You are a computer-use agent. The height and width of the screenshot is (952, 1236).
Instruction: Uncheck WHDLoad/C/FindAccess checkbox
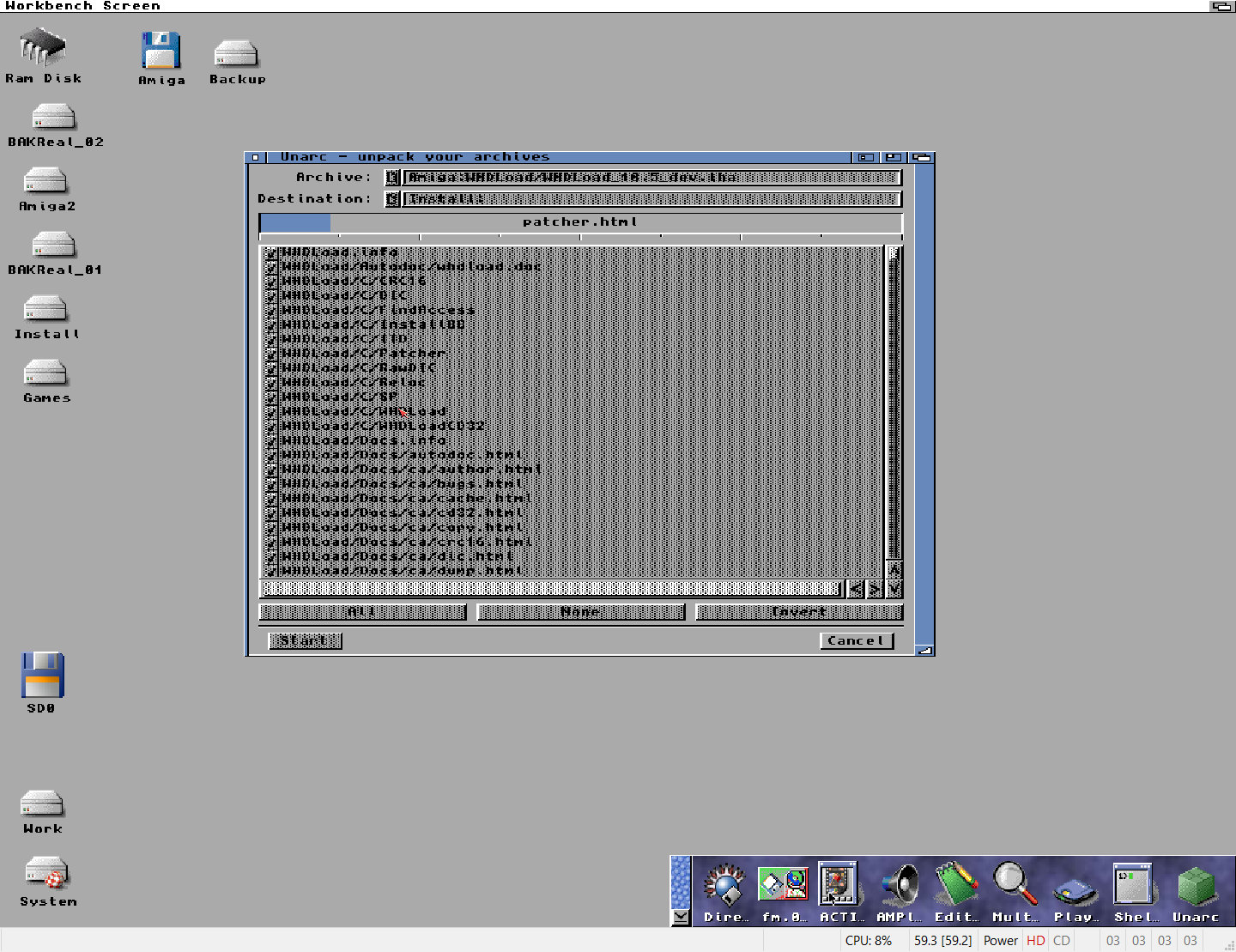click(271, 311)
